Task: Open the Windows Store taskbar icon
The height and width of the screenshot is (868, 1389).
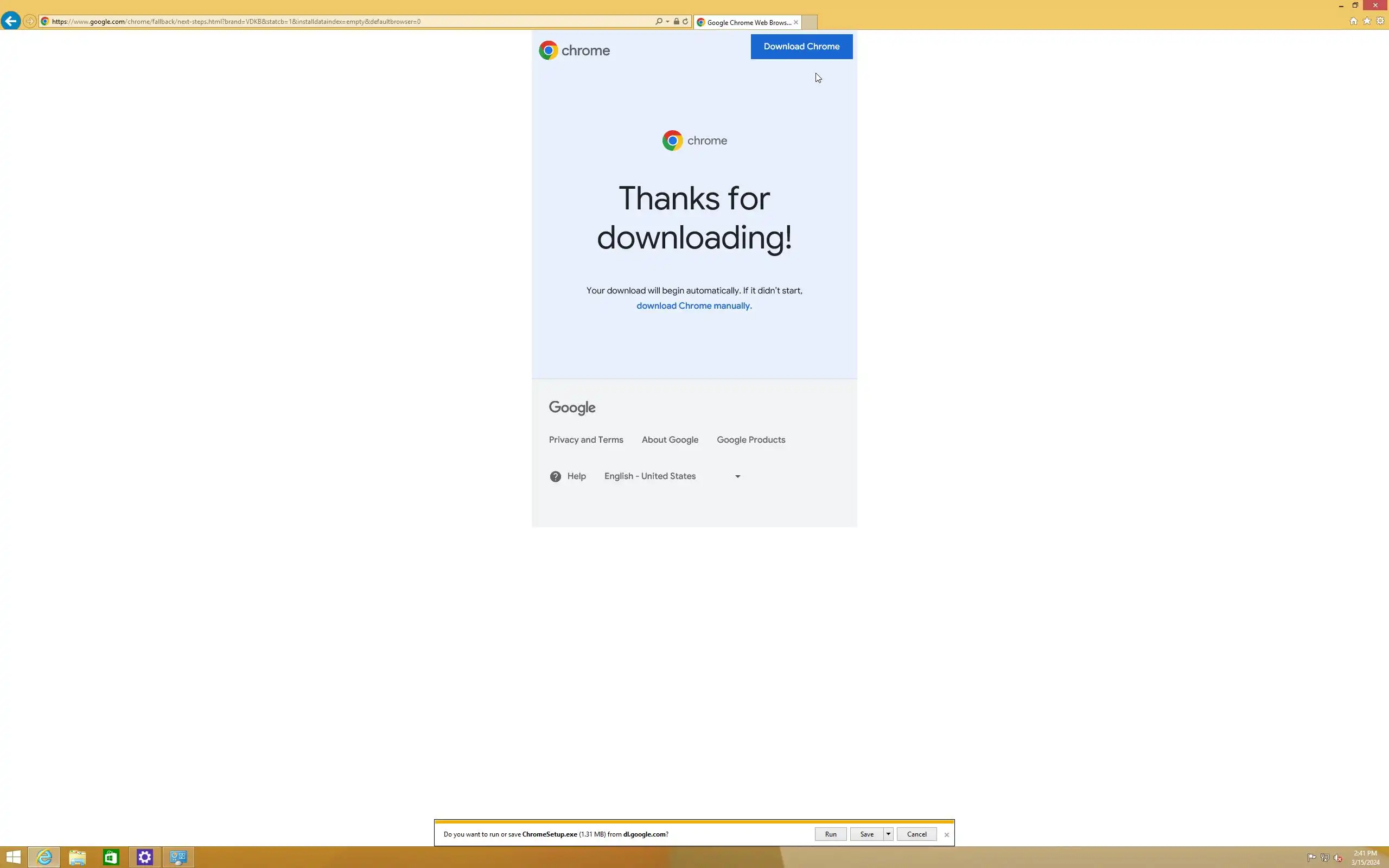Action: (x=111, y=857)
